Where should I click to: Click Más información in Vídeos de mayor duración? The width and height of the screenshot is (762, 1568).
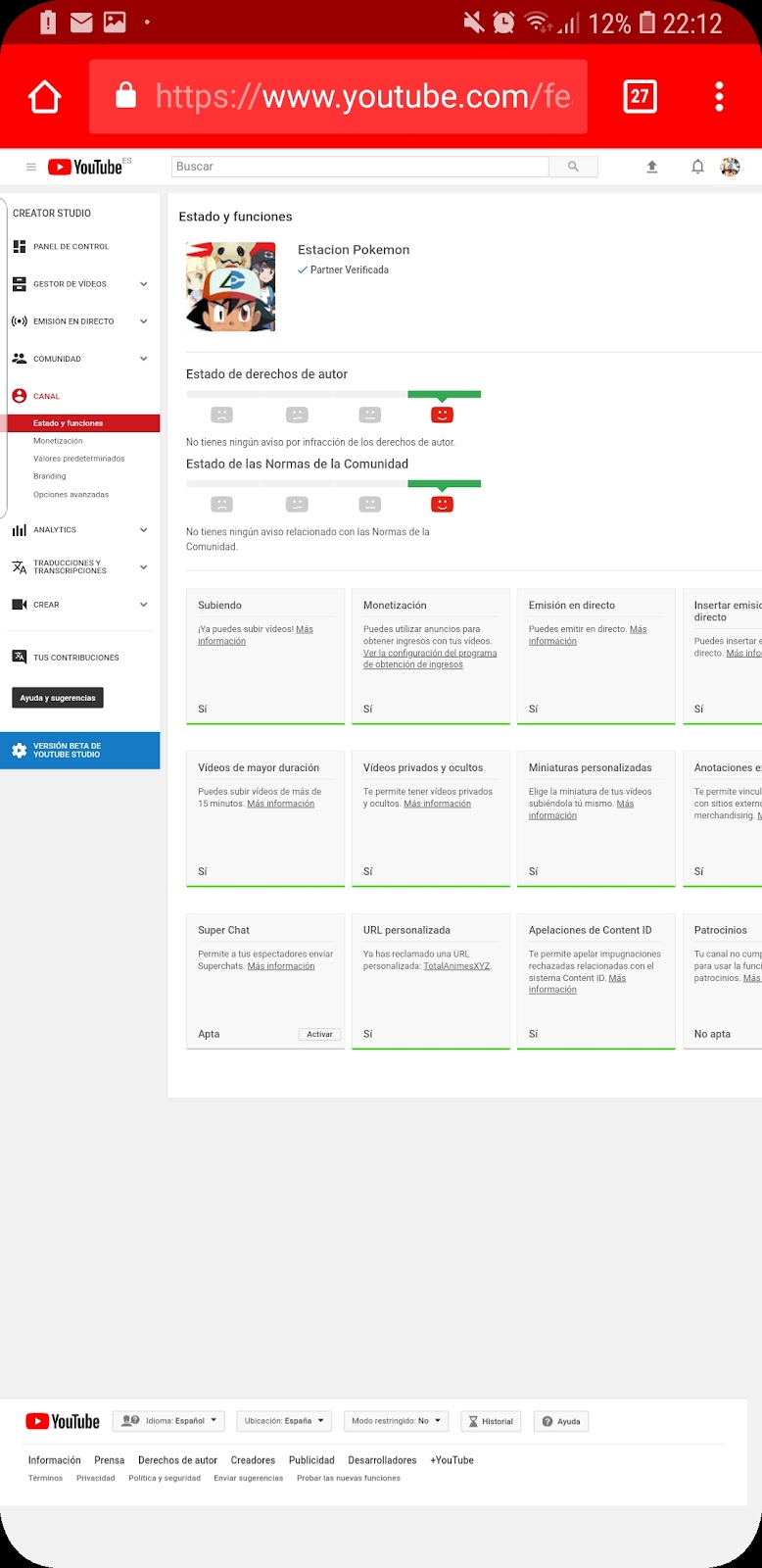[x=281, y=804]
